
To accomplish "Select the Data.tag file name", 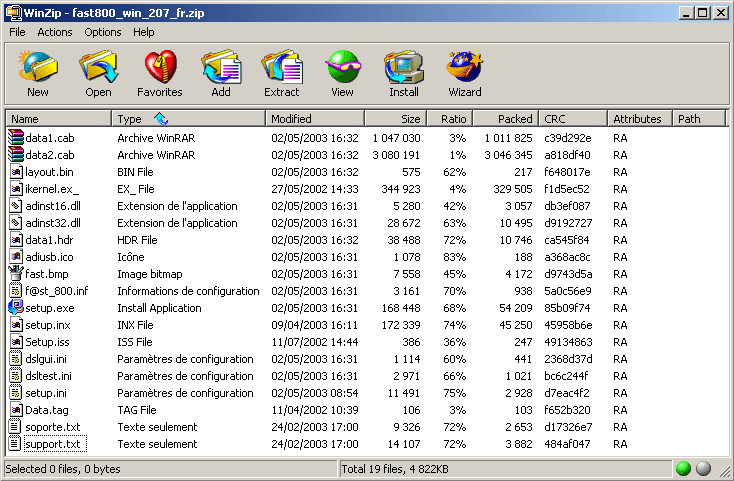I will click(47, 410).
